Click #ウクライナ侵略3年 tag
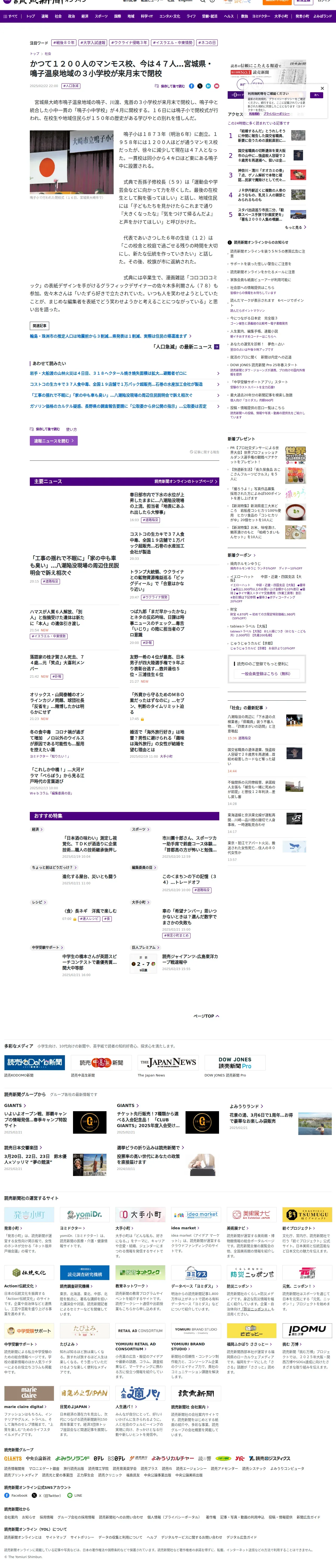The height and width of the screenshot is (1568, 336). 129,43
